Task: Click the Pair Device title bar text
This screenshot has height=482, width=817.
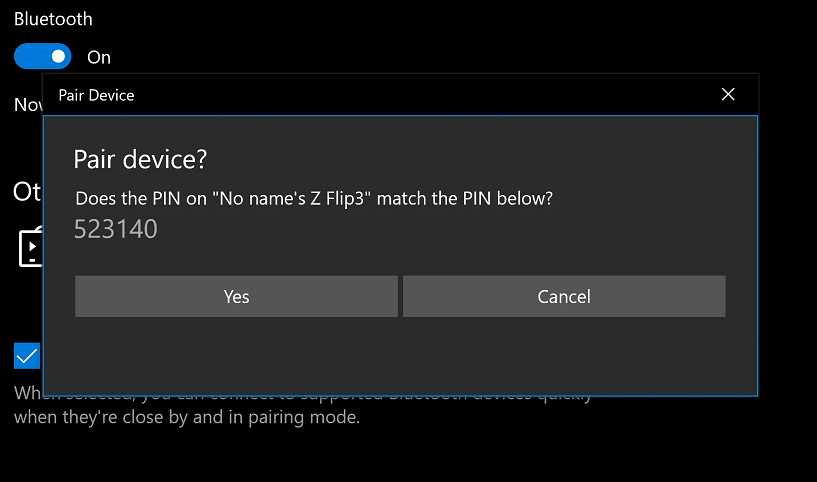Action: click(96, 95)
